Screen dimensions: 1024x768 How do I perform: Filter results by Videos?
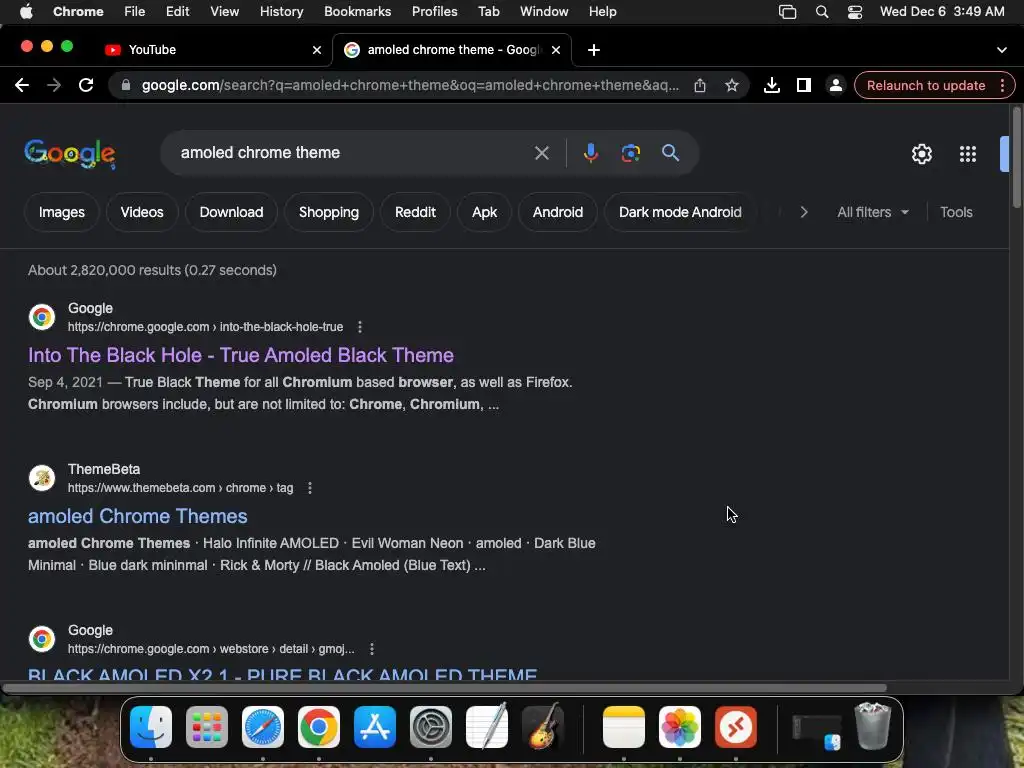click(x=142, y=212)
